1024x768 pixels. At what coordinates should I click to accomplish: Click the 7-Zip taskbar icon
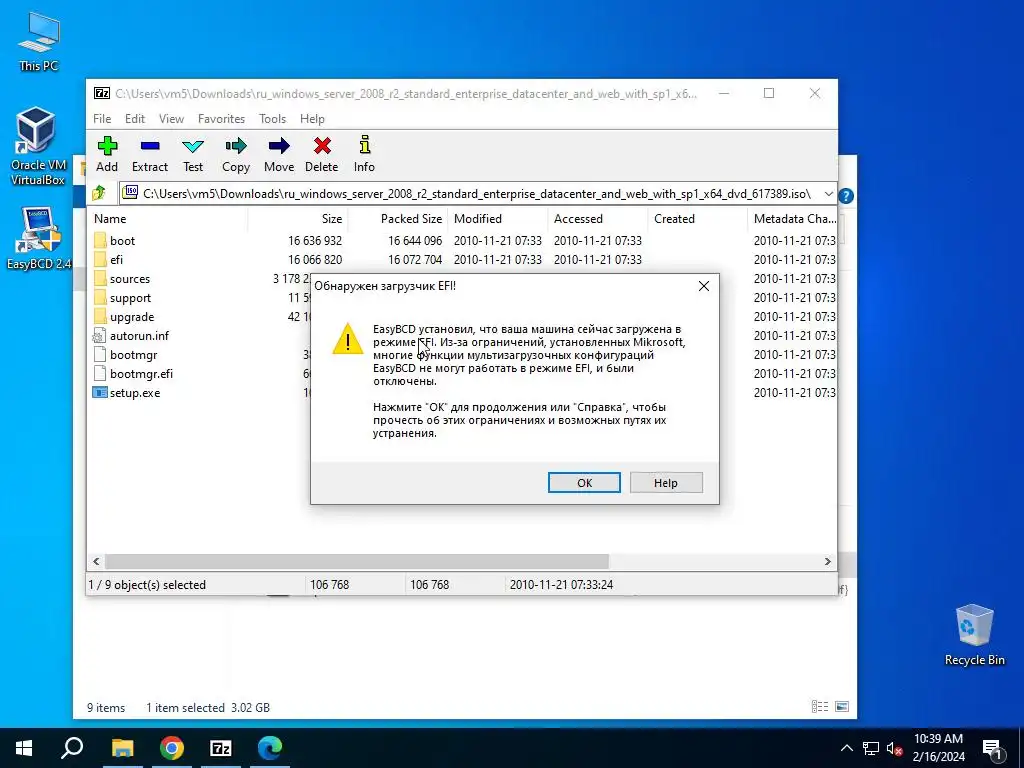(x=221, y=748)
